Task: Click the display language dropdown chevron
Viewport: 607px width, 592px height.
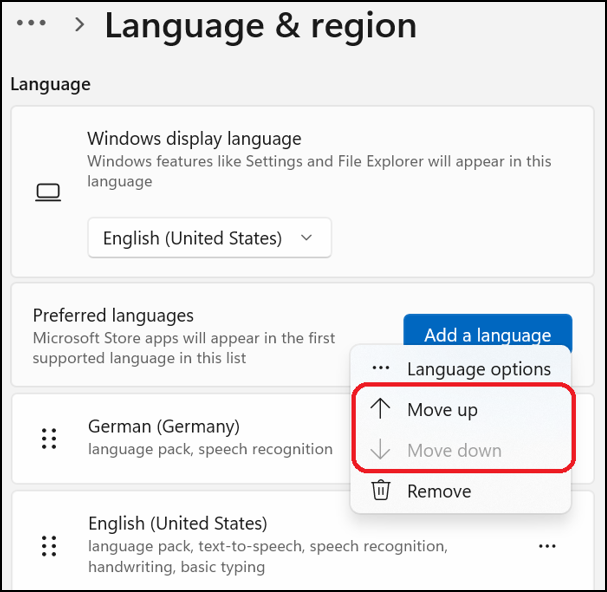Action: 307,238
